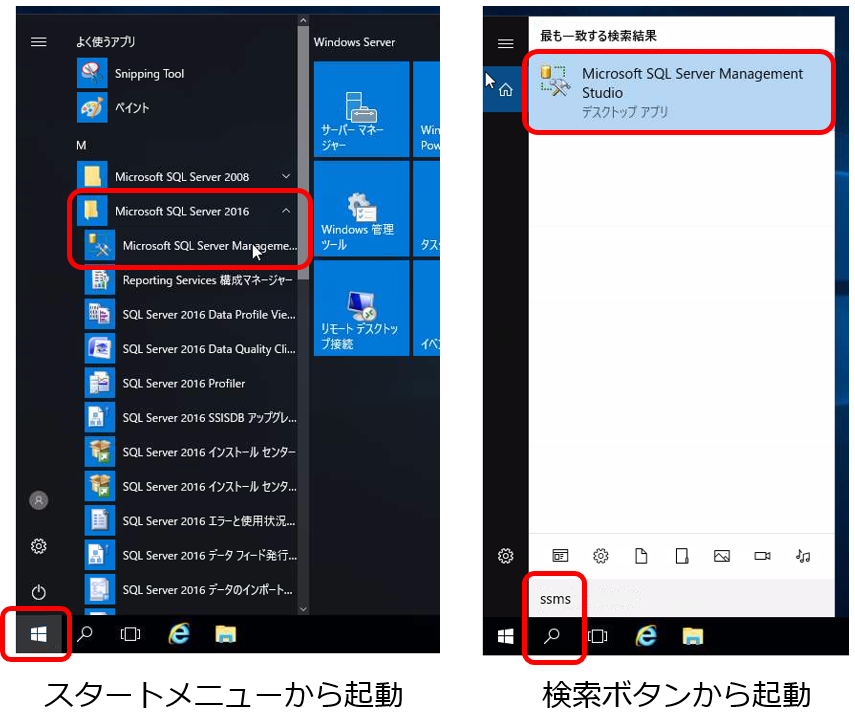Open Reporting Services 構成マネージャー
The height and width of the screenshot is (720, 855).
tap(208, 281)
